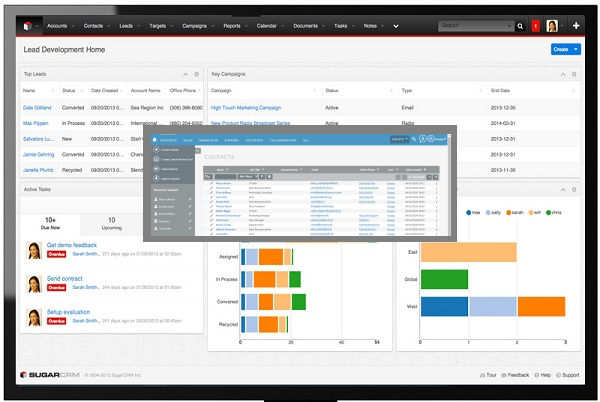
Task: Click Import Contacts icon in overlay sidebar
Action: coord(156,178)
